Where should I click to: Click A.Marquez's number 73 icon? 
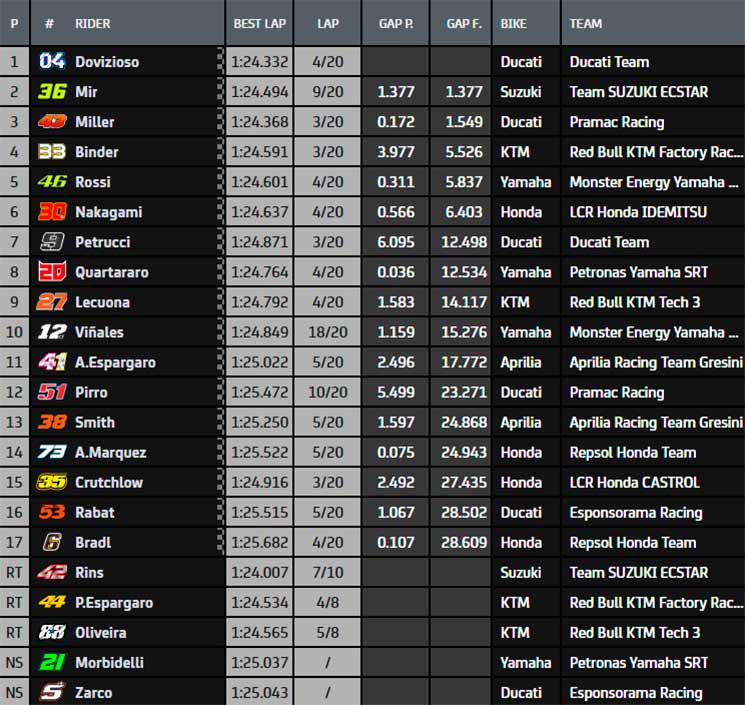(52, 452)
